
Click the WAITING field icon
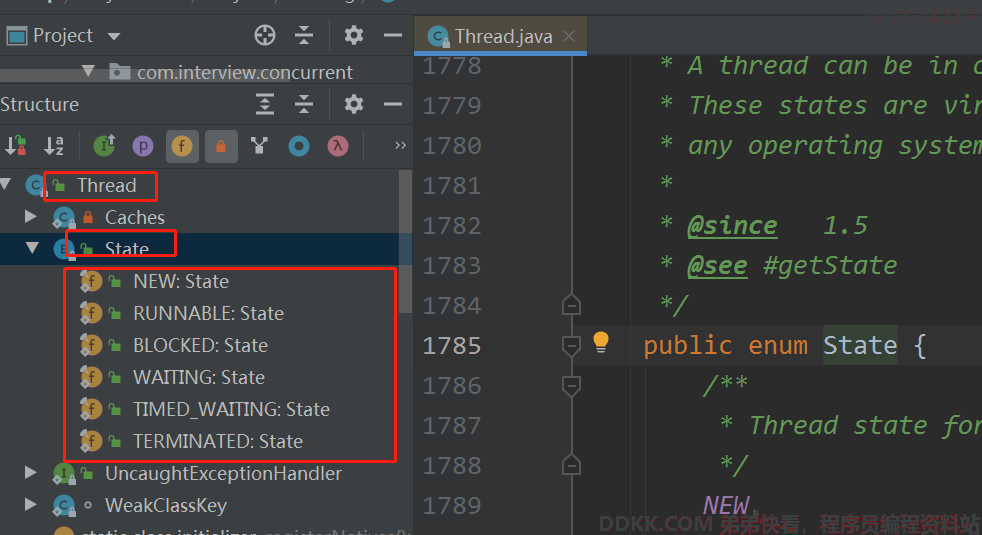pos(91,377)
